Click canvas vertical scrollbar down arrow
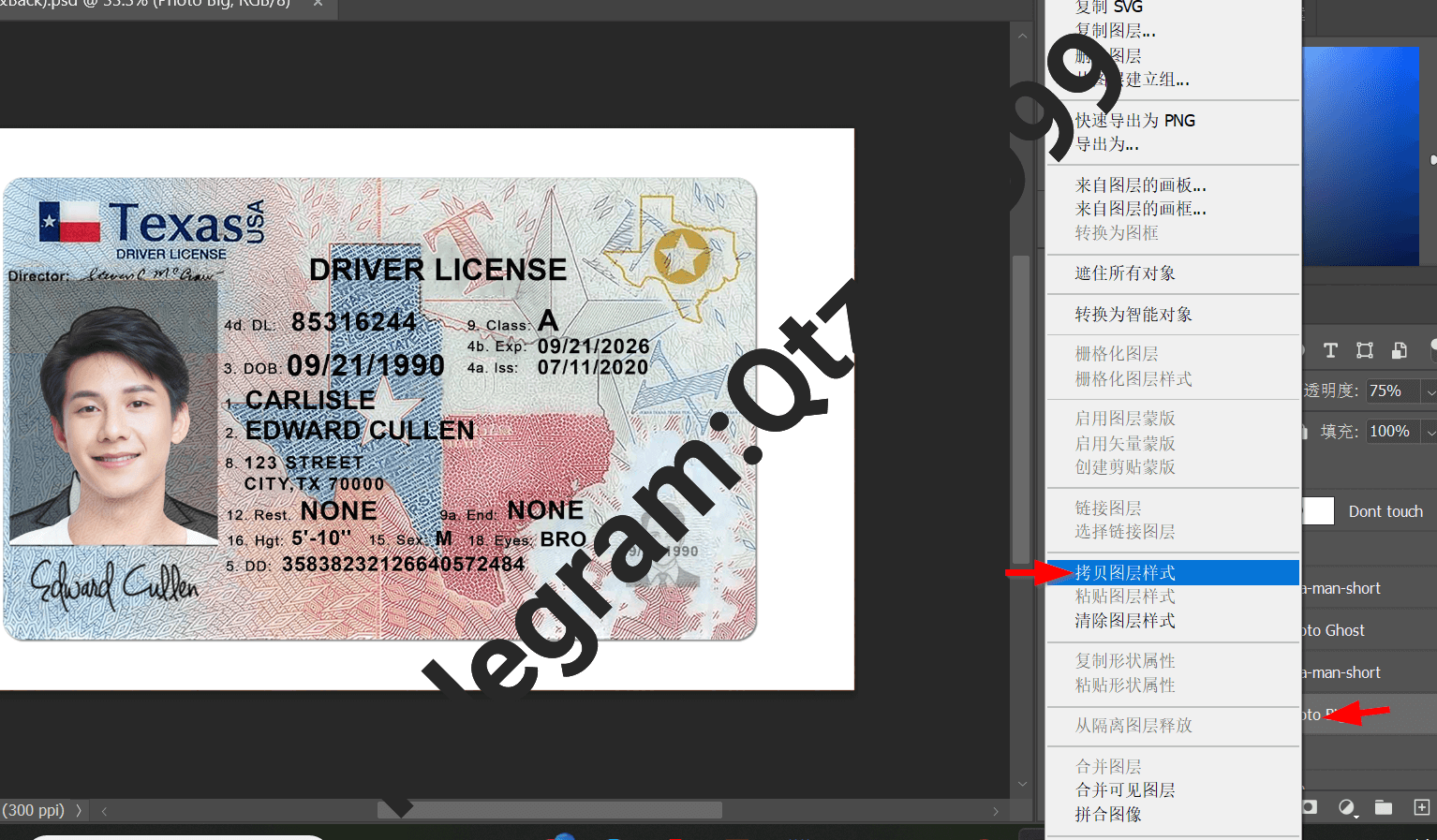This screenshot has width=1437, height=840. pos(1022,784)
